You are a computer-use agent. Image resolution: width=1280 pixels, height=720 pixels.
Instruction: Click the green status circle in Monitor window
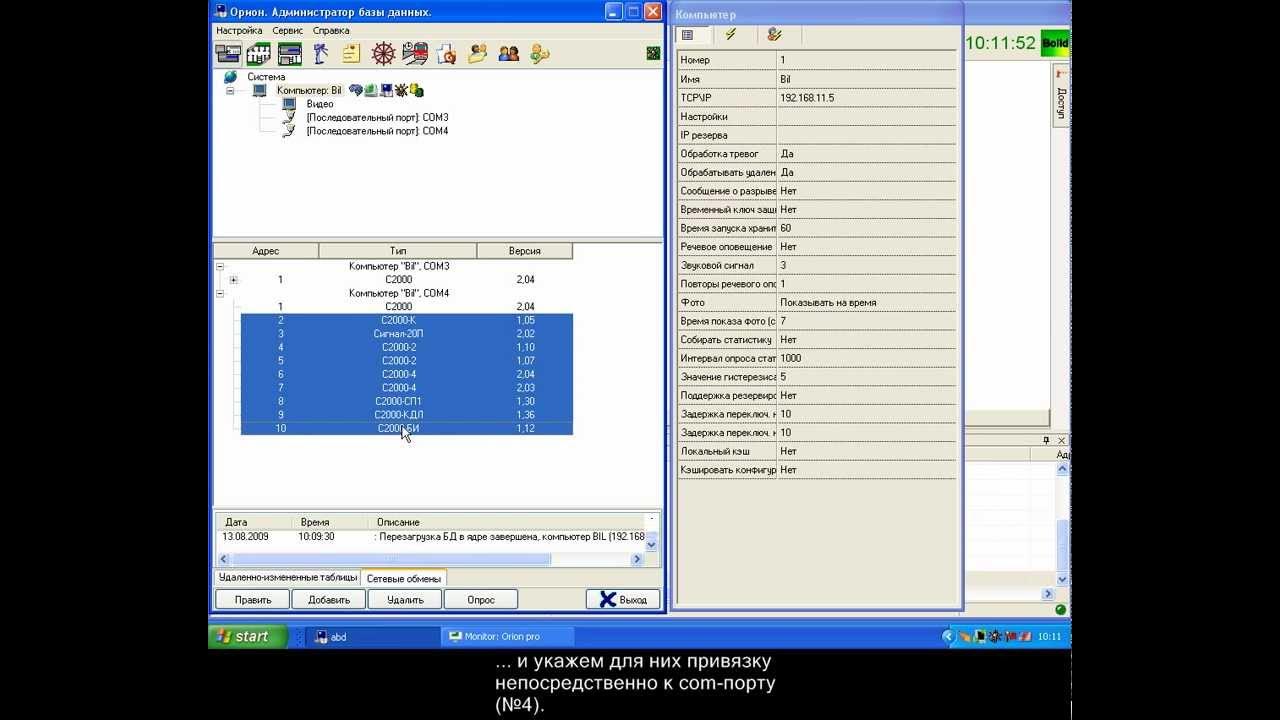1060,609
